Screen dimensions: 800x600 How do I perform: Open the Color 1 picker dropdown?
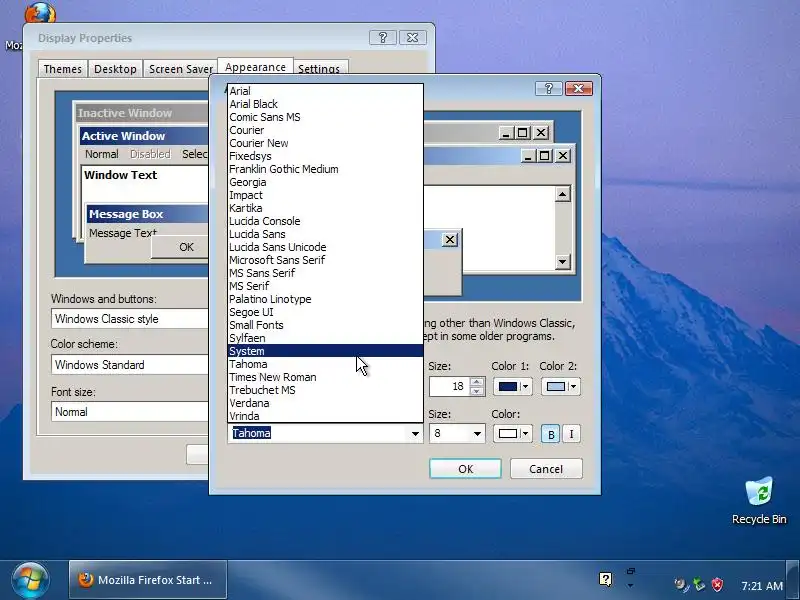513,386
